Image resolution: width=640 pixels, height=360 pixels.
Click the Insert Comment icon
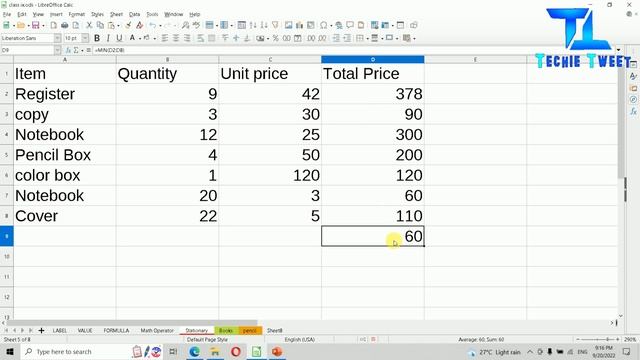click(350, 25)
